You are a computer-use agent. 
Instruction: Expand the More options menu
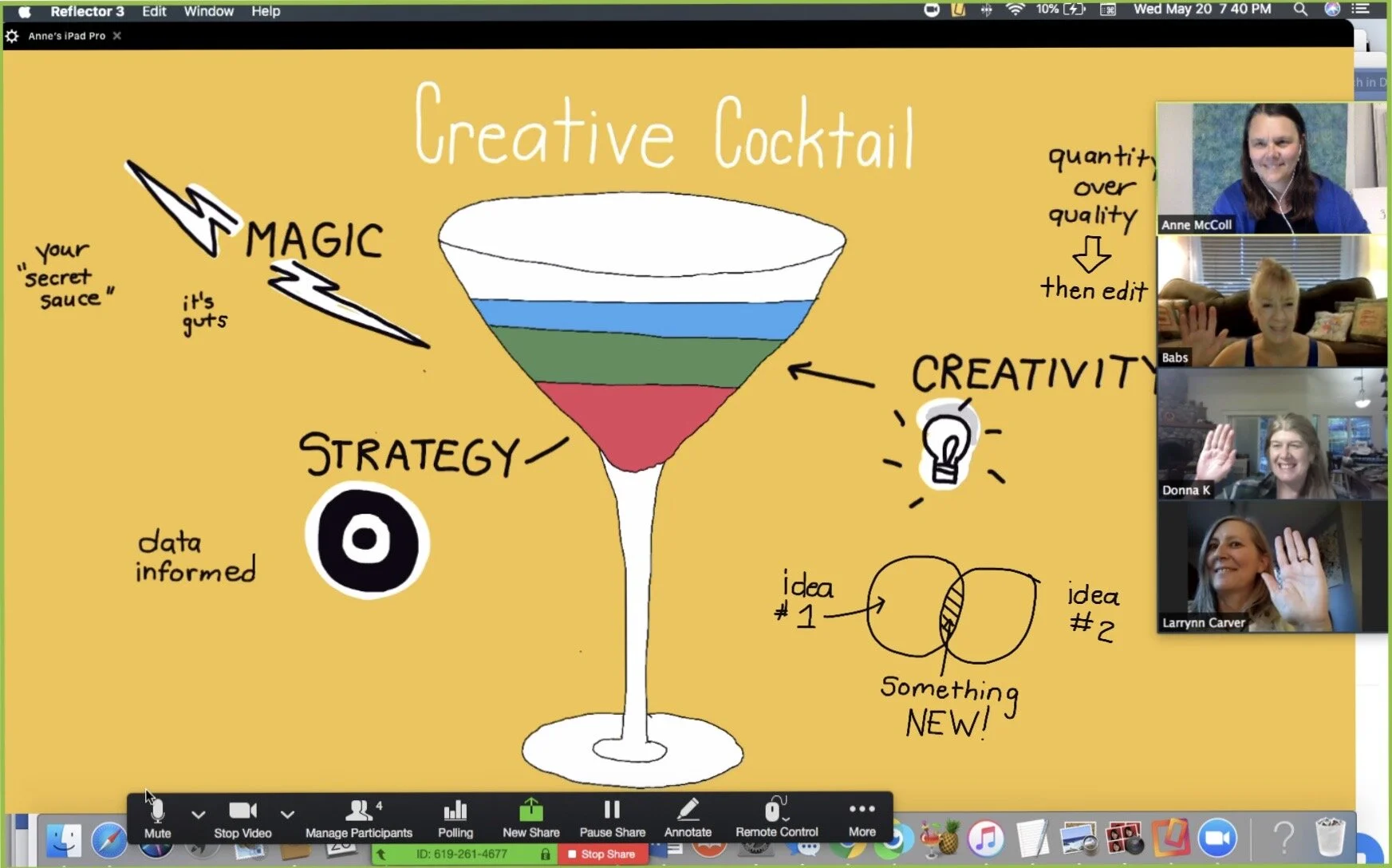click(862, 818)
